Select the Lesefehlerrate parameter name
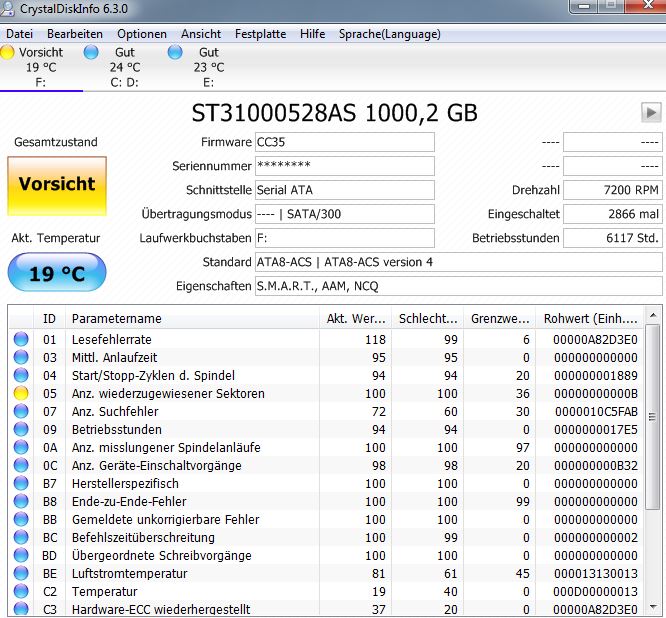666x618 pixels. [x=112, y=339]
